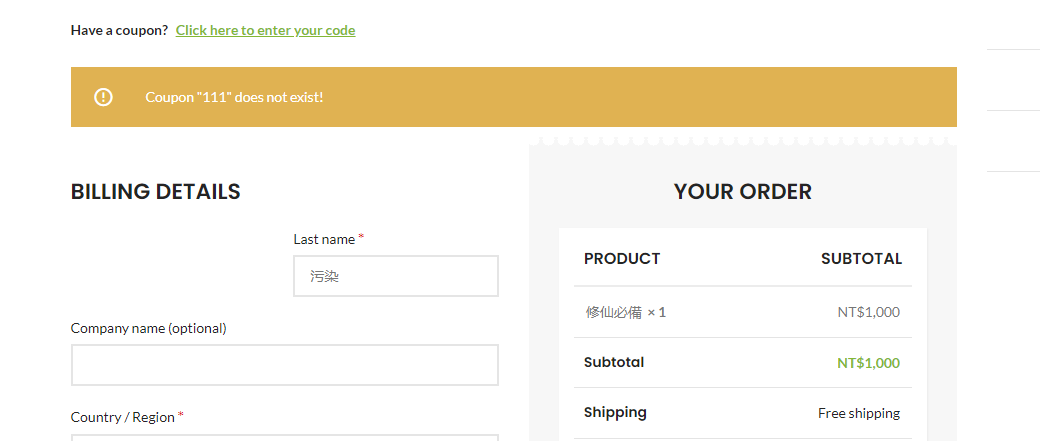Click the 'Country / Region' field label
The width and height of the screenshot is (1040, 441).
(122, 417)
